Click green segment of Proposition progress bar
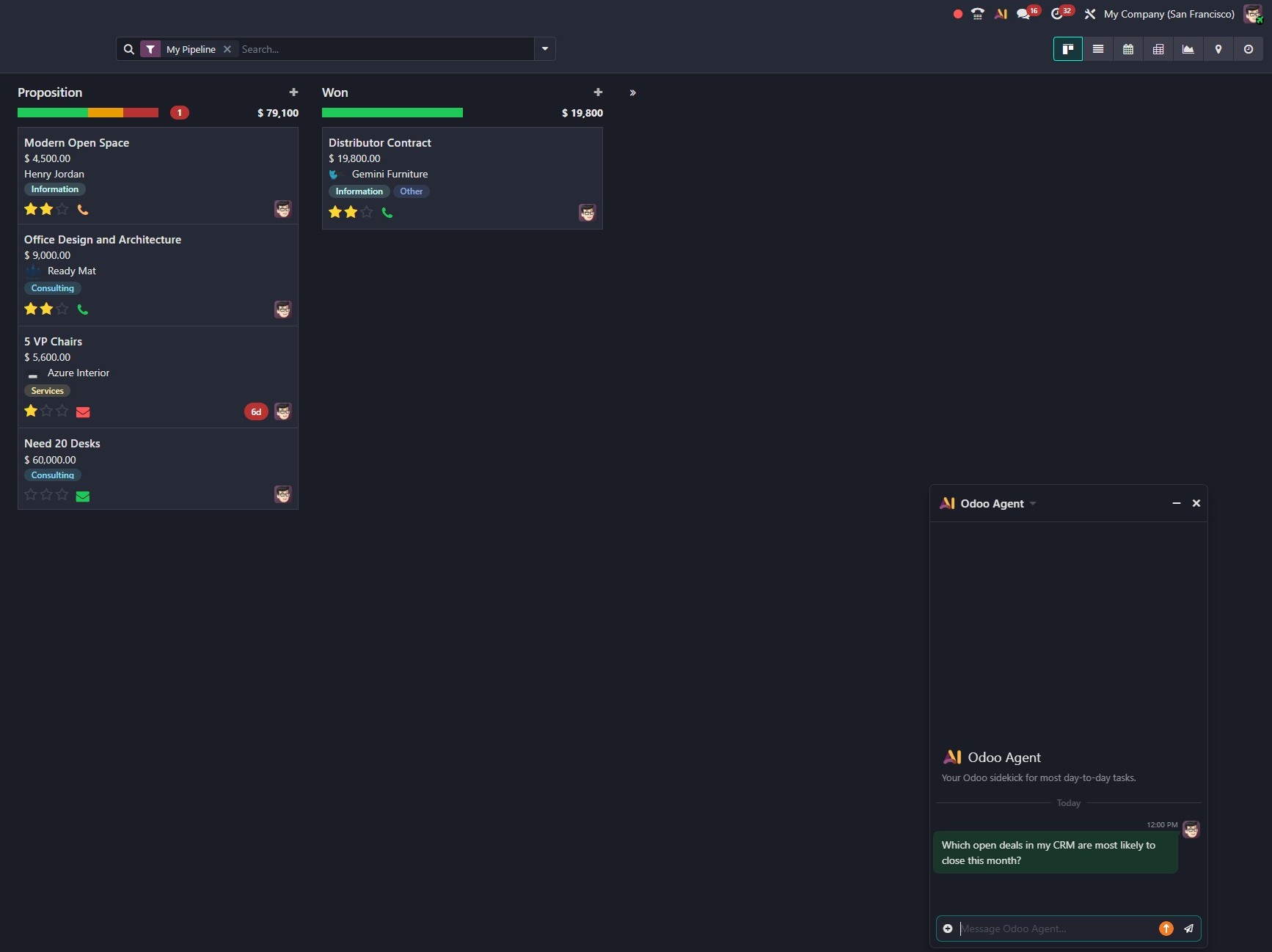 pyautogui.click(x=53, y=113)
